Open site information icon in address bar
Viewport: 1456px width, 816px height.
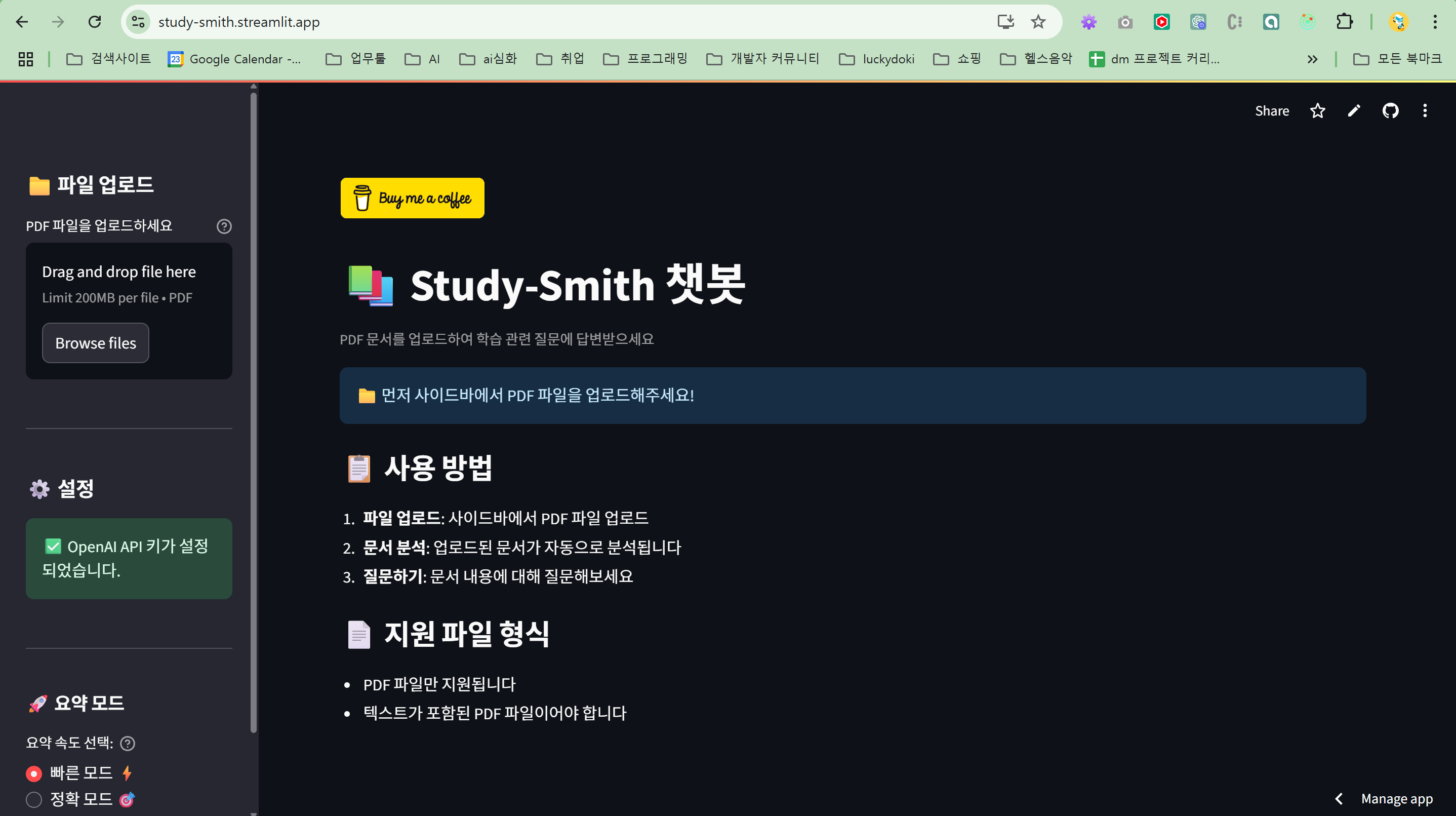[138, 22]
